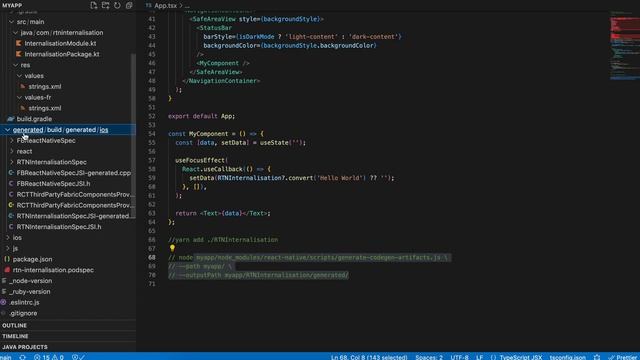
Task: Click the '//yarn add ./RTNInternalisation' comment
Action: tap(223, 240)
